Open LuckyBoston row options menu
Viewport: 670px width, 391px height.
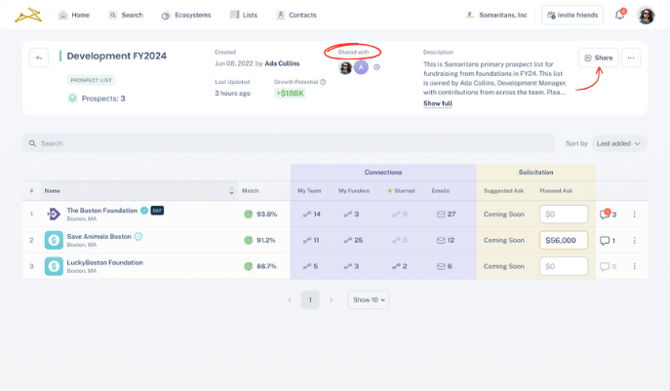[x=635, y=266]
